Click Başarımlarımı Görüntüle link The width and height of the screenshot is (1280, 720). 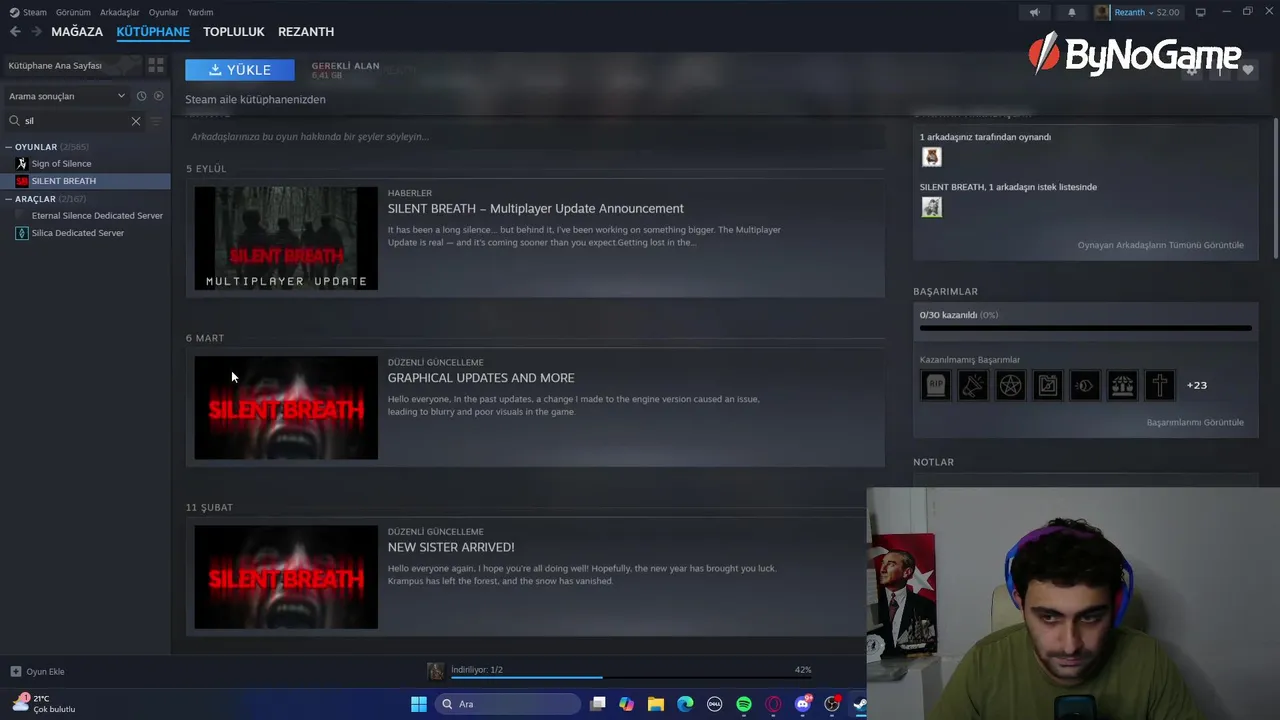[1195, 422]
